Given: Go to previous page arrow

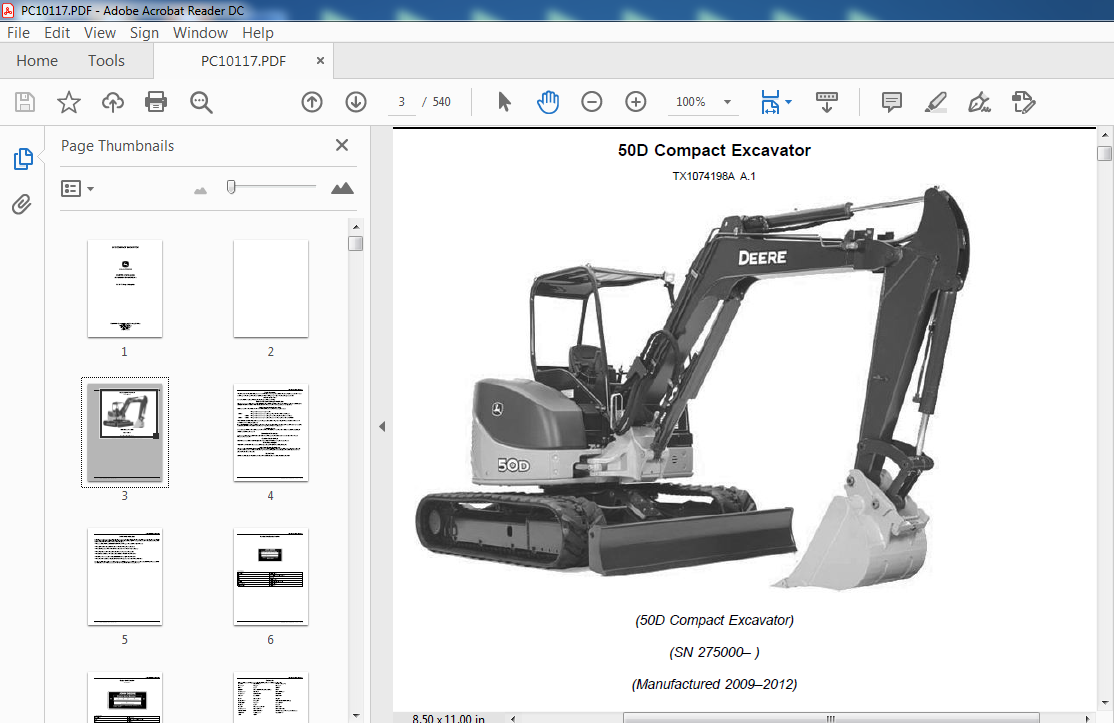Looking at the screenshot, I should point(312,102).
